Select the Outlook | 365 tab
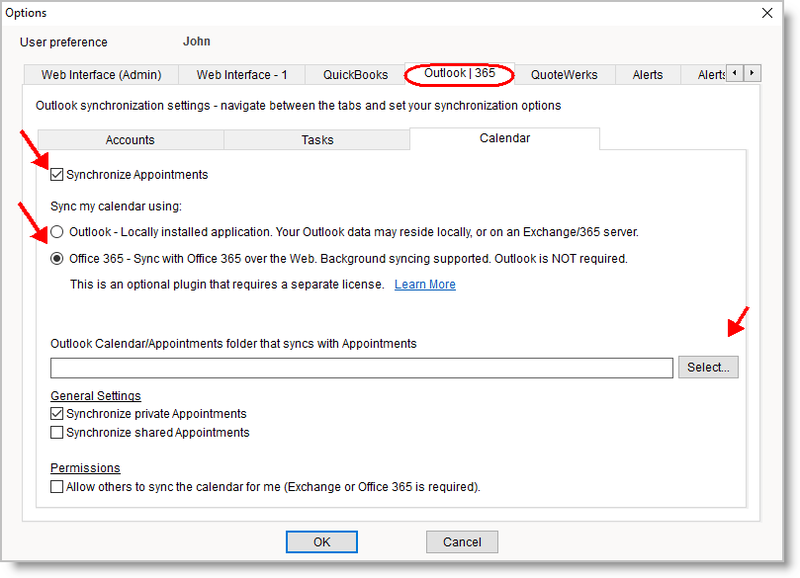The height and width of the screenshot is (578, 800). click(459, 74)
